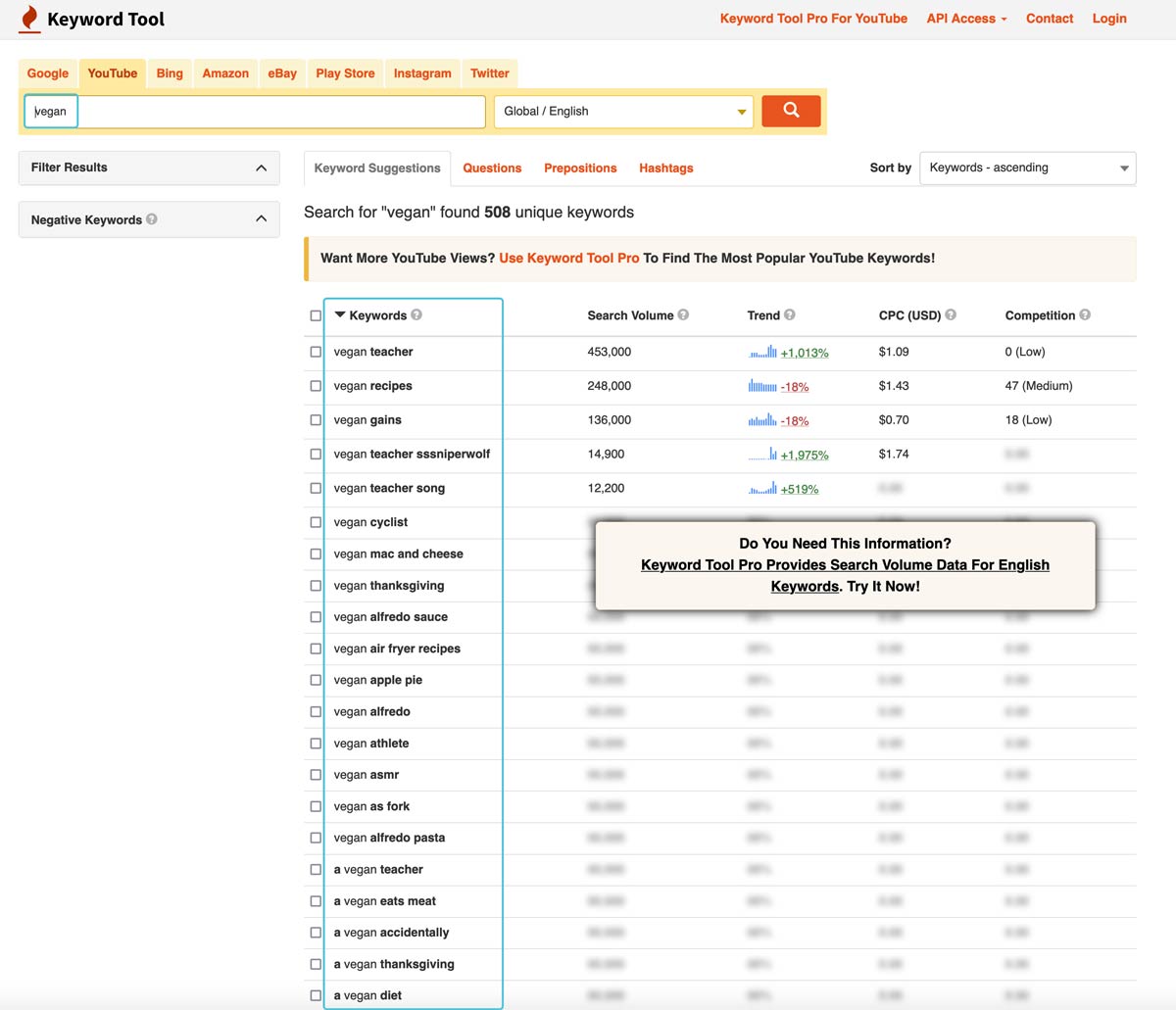Tick the vegan asmr checkbox
Screen dimensions: 1176x1010
point(316,775)
